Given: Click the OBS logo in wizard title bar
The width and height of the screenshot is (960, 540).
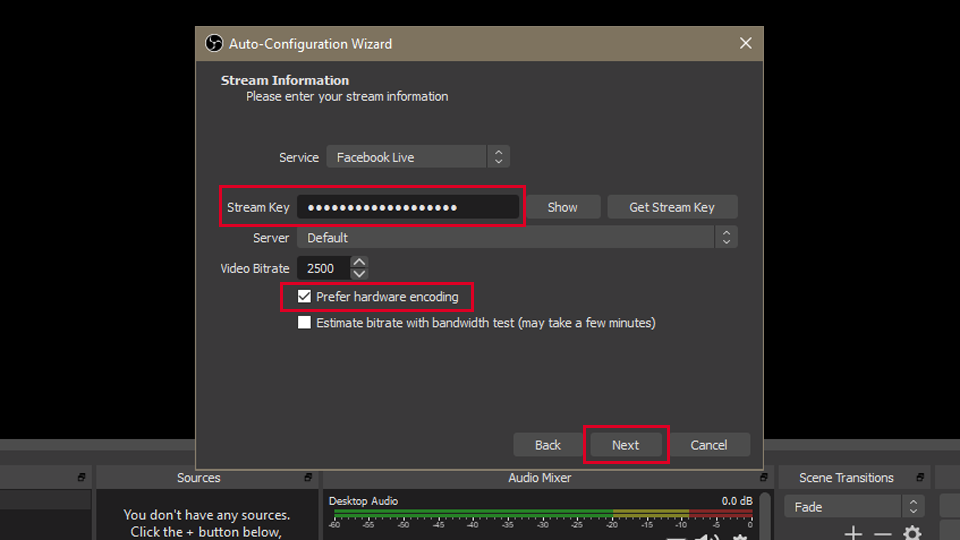Looking at the screenshot, I should 214,43.
